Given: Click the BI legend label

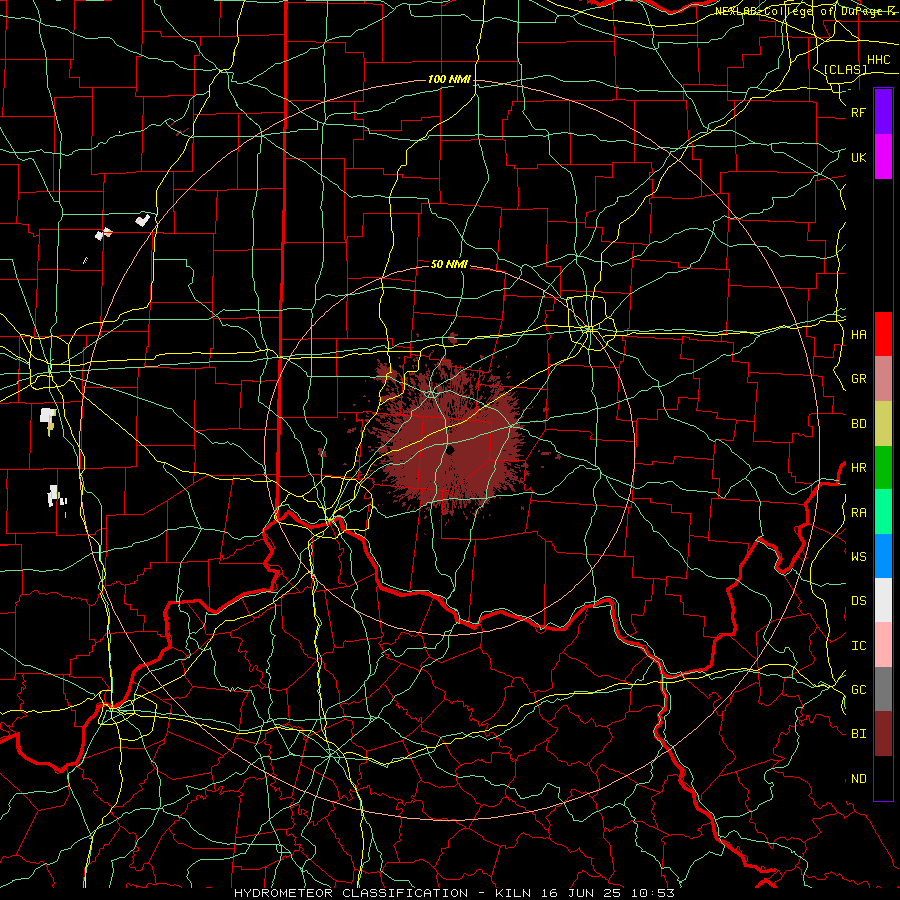Looking at the screenshot, I should 858,734.
